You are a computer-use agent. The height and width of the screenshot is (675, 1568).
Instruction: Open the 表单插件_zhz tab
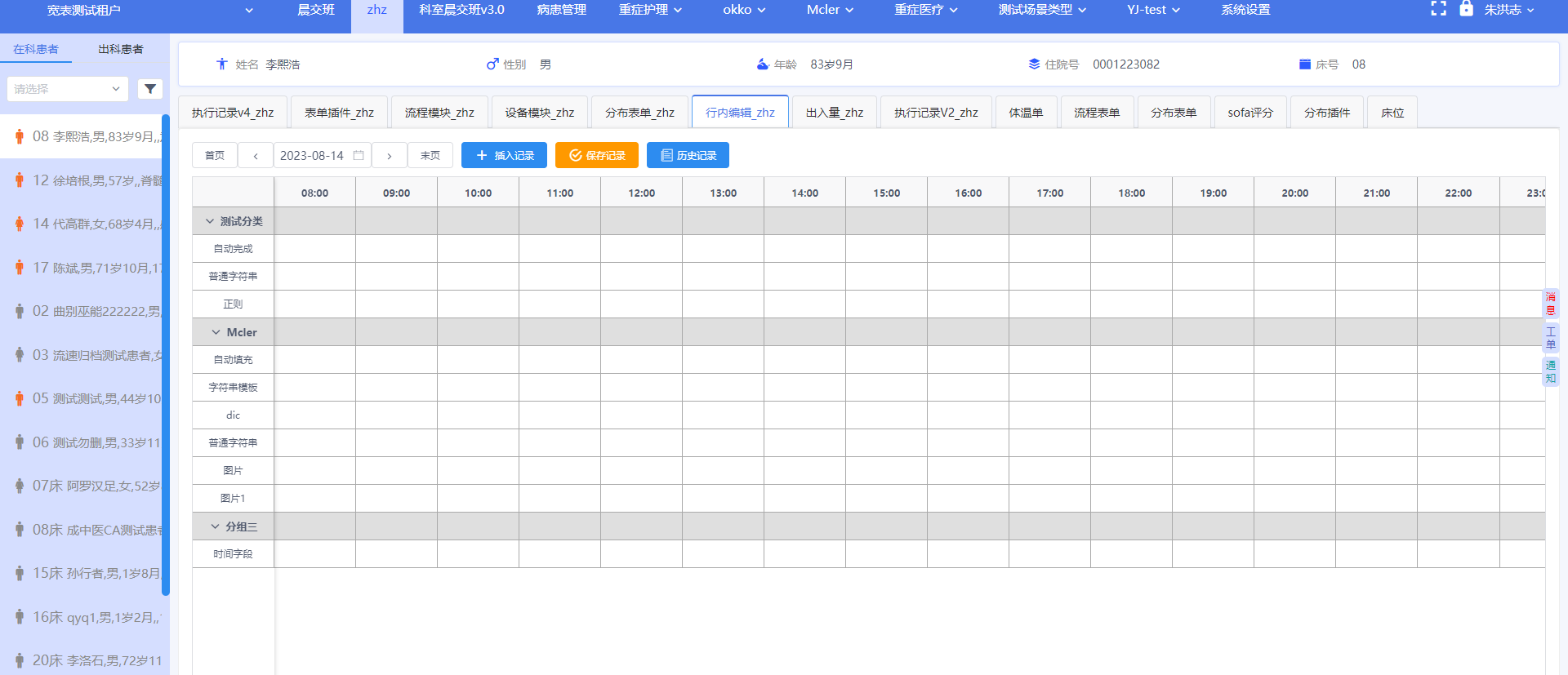(339, 113)
